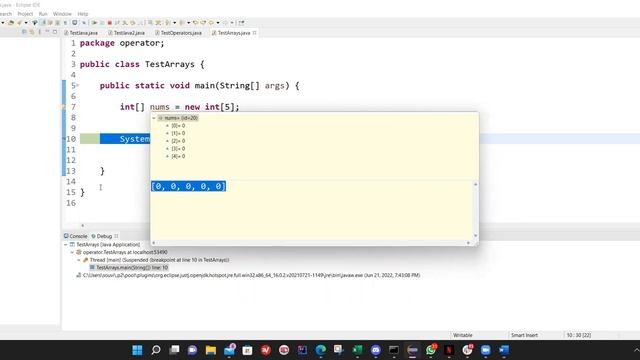Collapse operator.TestArrays at localhost node
This screenshot has height=360, width=640.
72,252
